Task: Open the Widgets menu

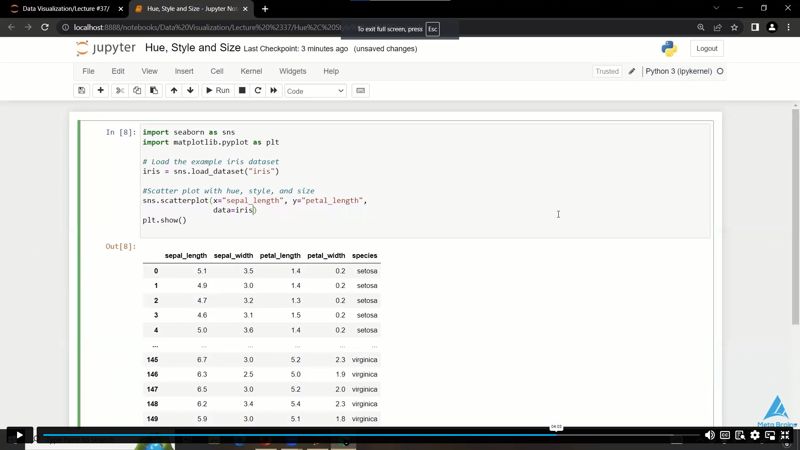Action: point(292,71)
